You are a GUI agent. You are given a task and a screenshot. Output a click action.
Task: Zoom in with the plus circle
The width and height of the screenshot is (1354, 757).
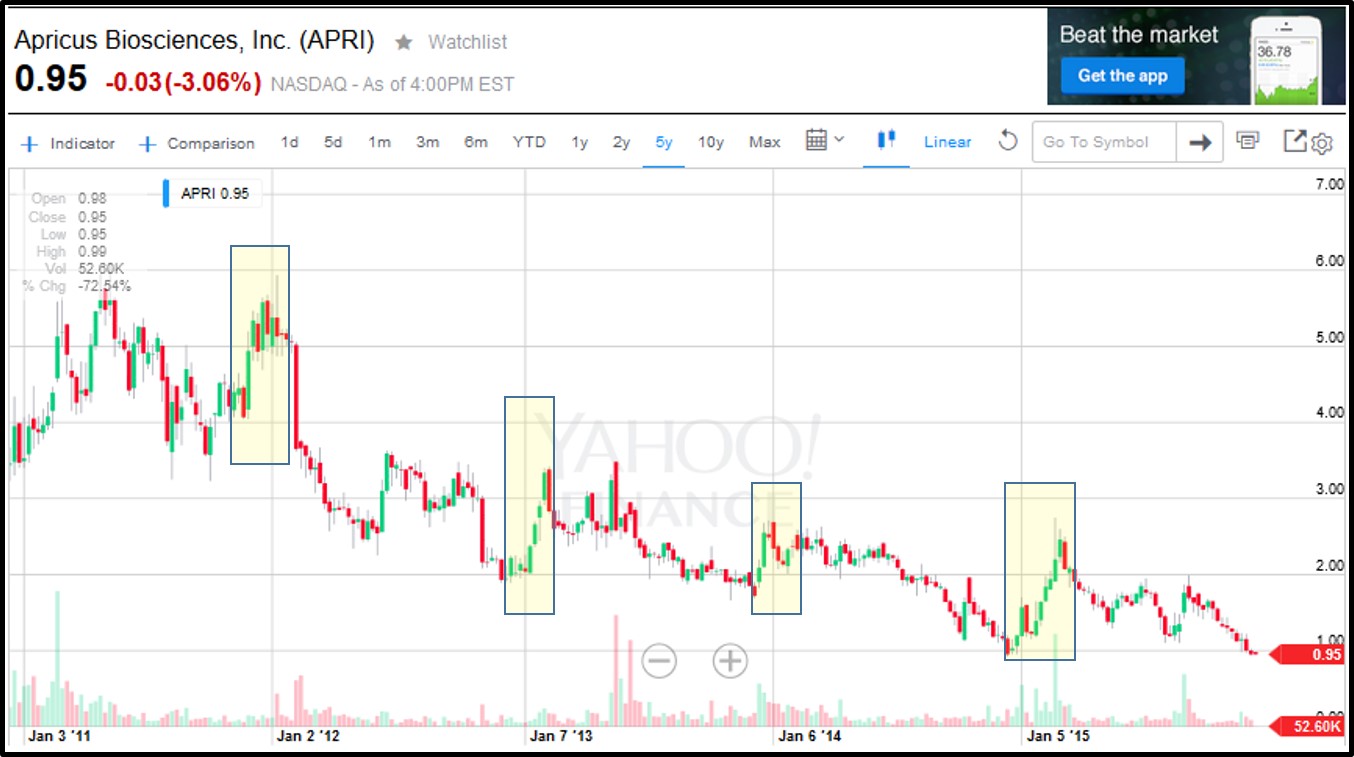(x=730, y=660)
